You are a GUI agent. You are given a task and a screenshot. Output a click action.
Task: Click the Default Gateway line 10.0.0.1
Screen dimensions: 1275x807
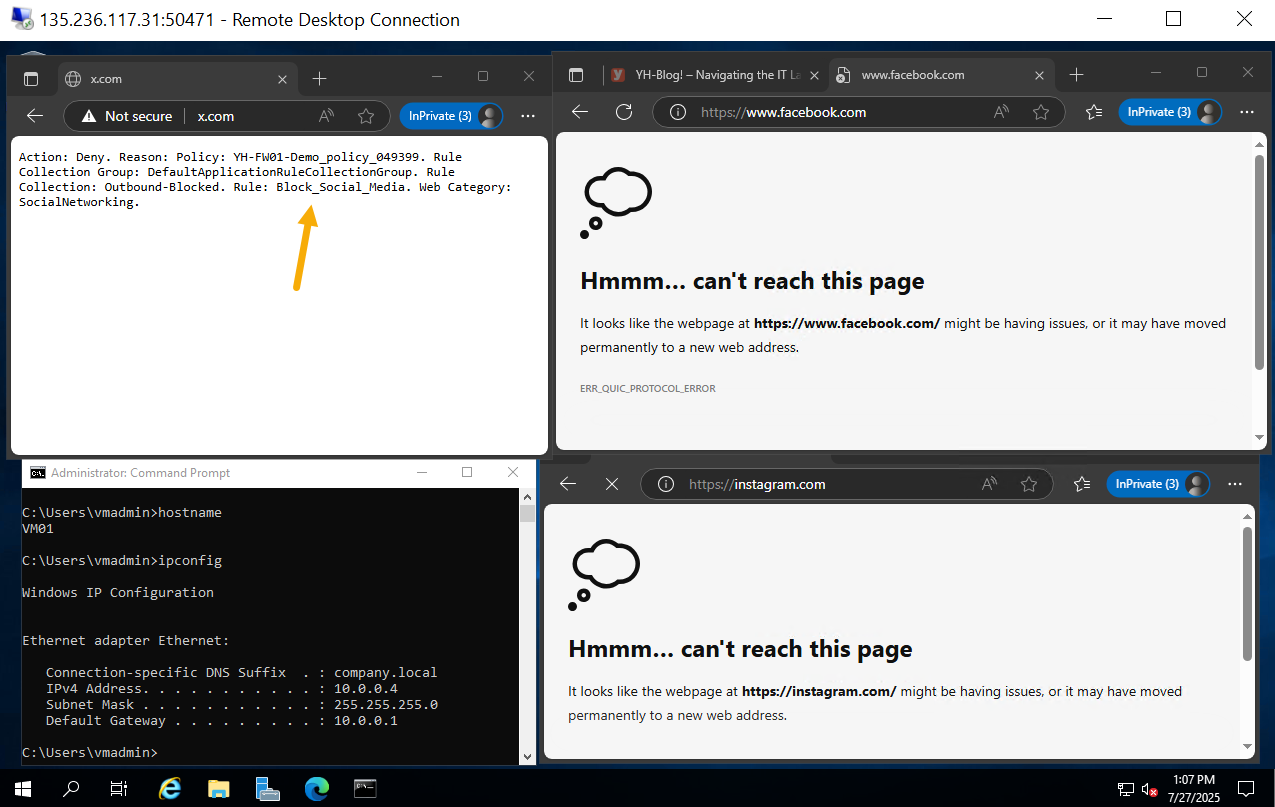click(222, 720)
